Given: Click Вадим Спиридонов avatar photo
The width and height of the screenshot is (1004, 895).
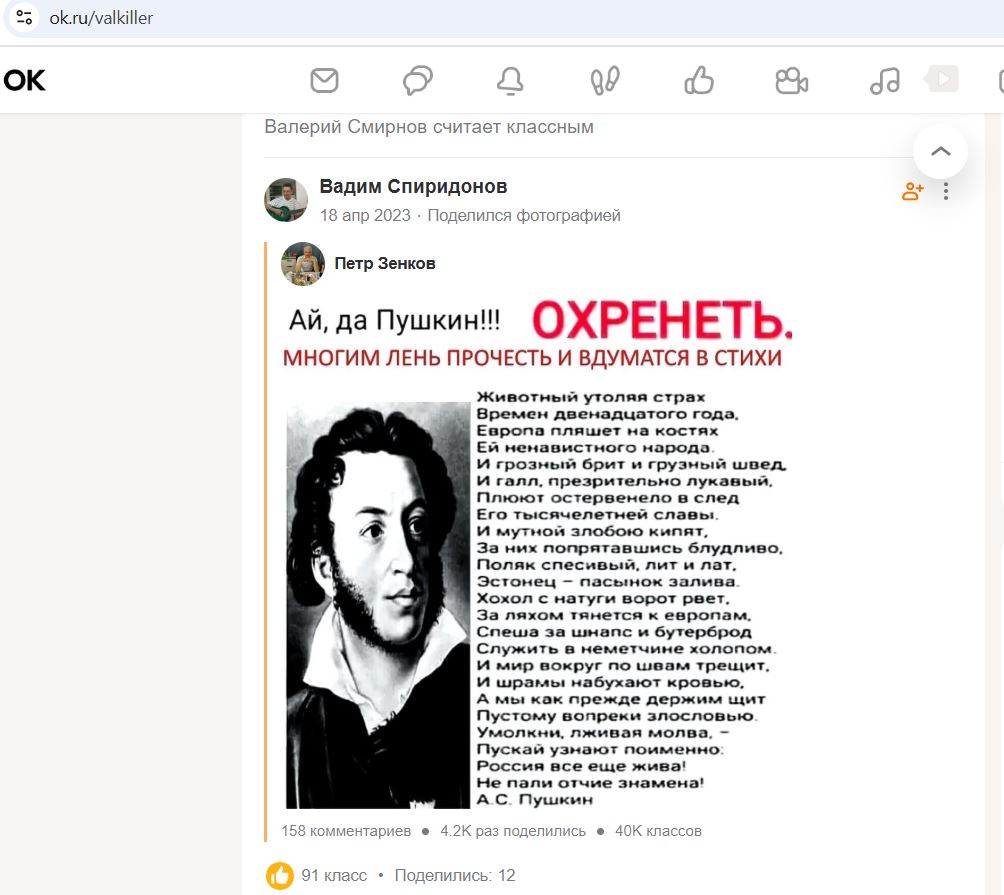Looking at the screenshot, I should click(286, 200).
